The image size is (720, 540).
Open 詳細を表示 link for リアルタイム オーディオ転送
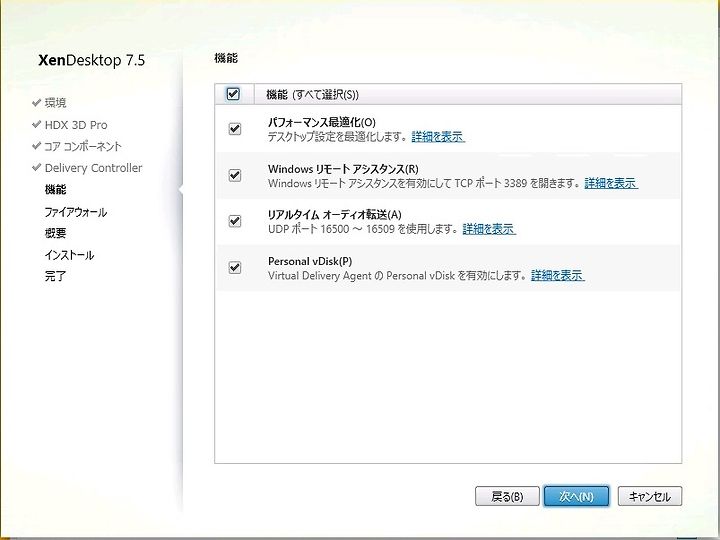[489, 229]
